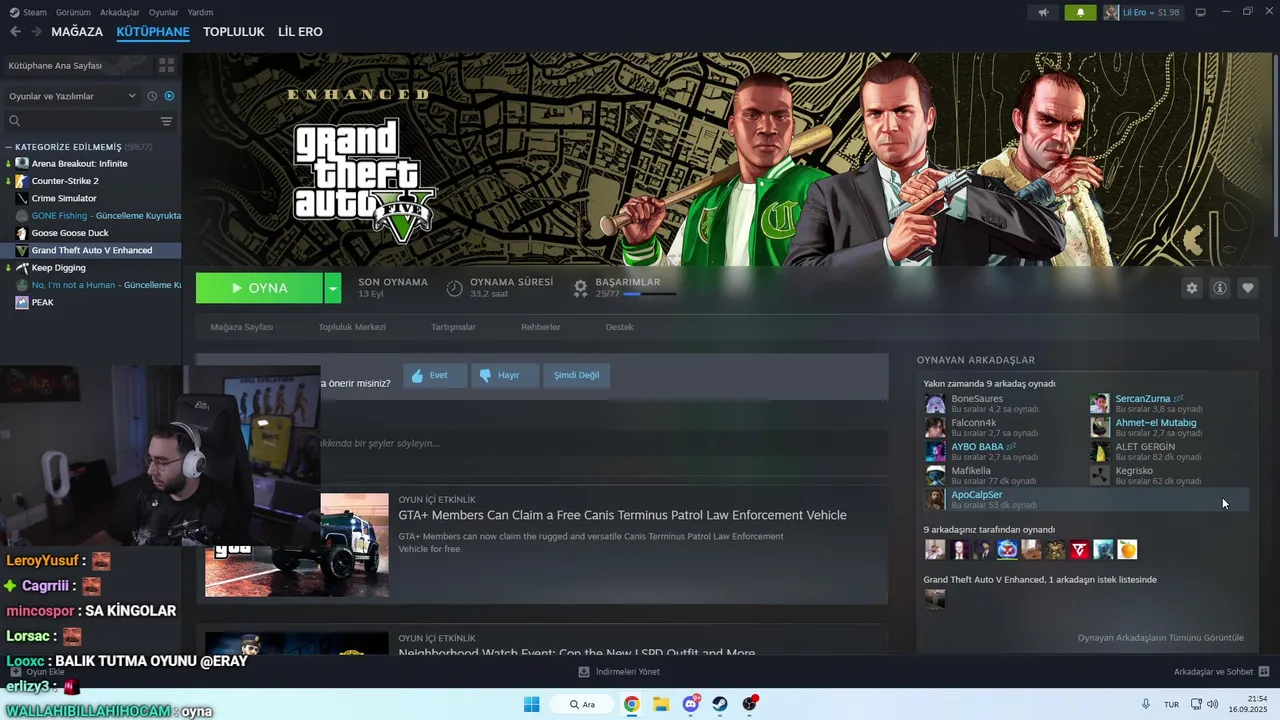Open Rehberler link
This screenshot has width=1280, height=720.
tap(540, 327)
